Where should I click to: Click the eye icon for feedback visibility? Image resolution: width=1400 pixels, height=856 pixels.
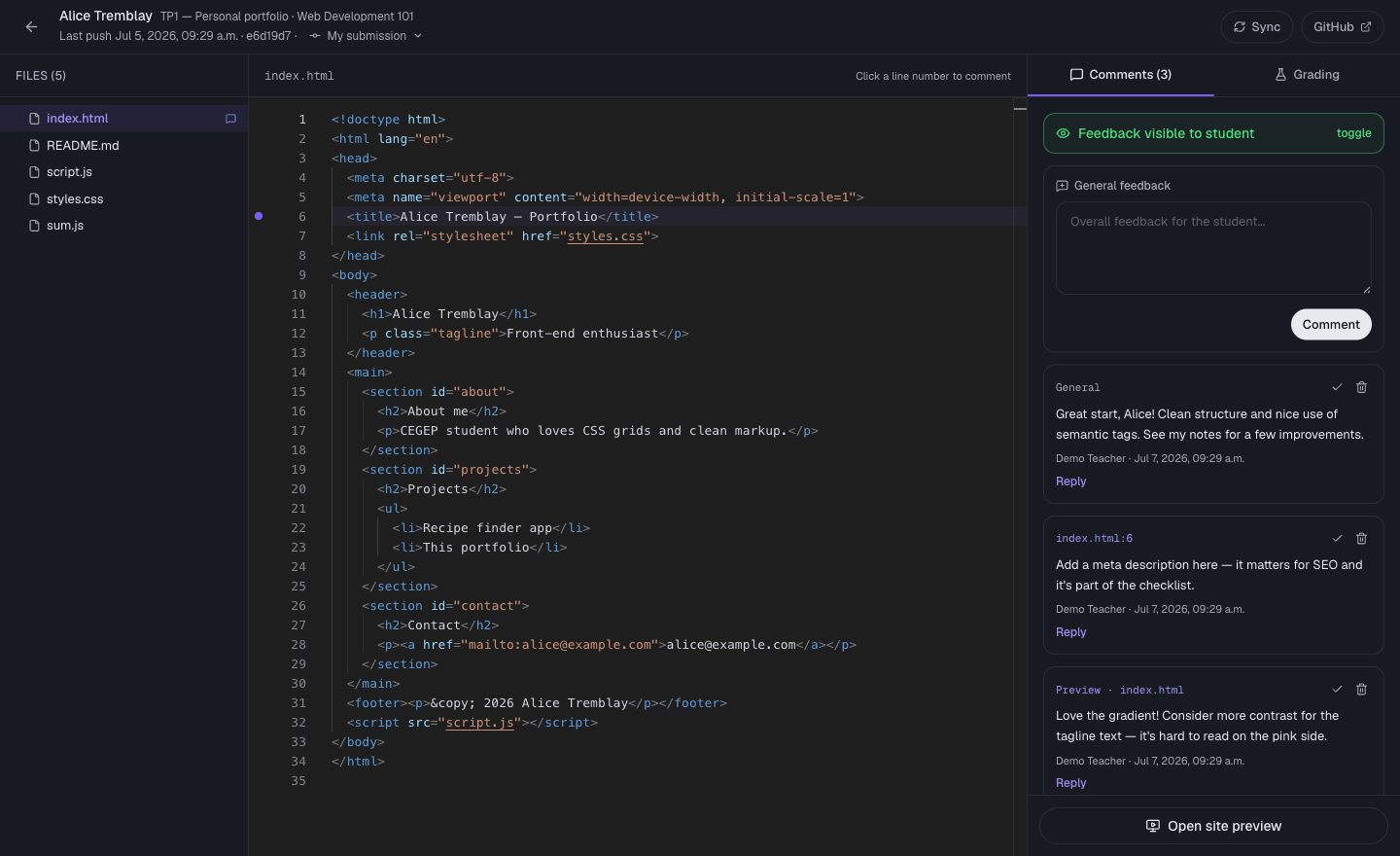pyautogui.click(x=1063, y=133)
